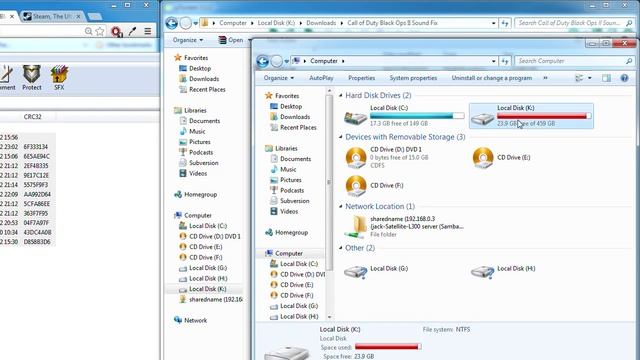The height and width of the screenshot is (360, 640).
Task: Open sharedname network folder icon
Action: click(356, 227)
